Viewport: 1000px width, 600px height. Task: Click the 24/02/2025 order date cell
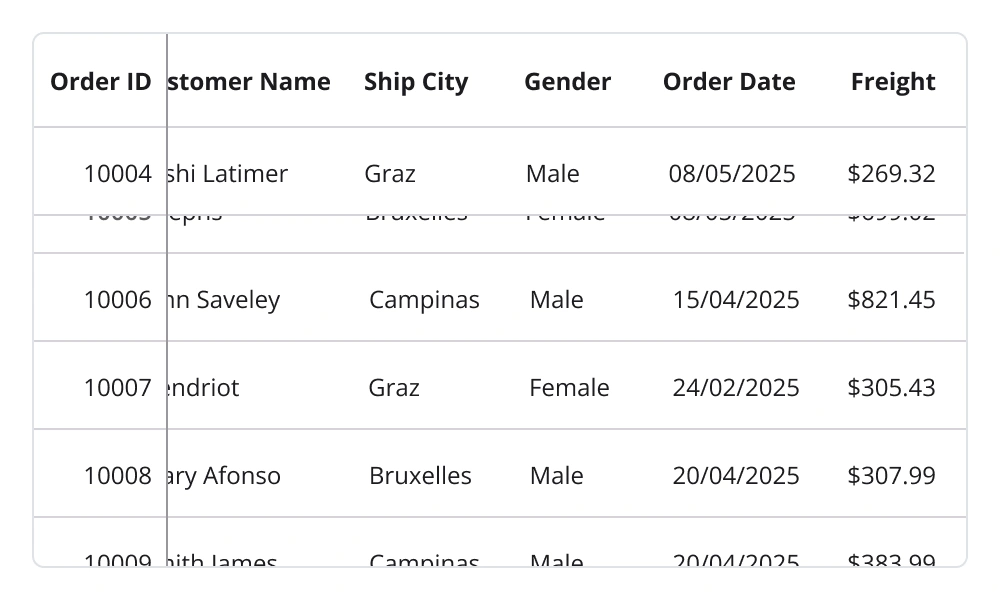[x=736, y=388]
